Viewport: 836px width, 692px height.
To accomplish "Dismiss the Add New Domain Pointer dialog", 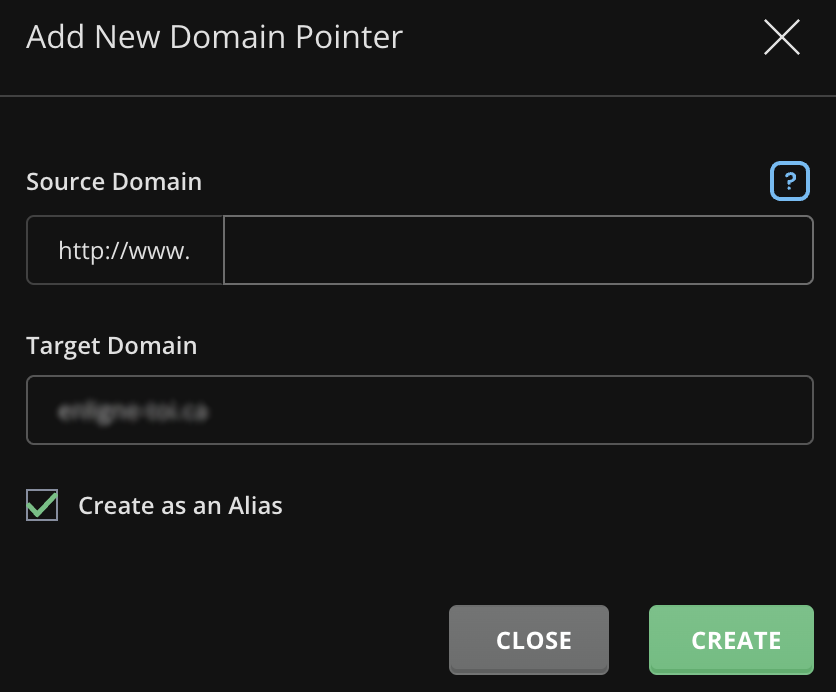I will tap(781, 38).
